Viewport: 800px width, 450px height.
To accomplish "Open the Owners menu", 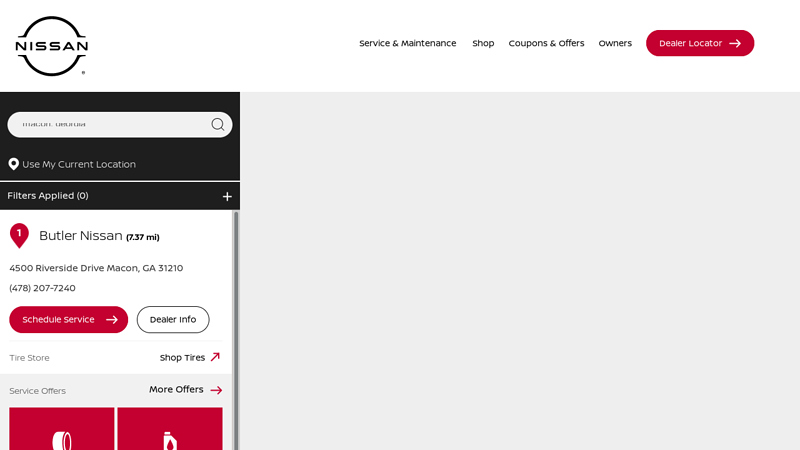I will (x=615, y=43).
